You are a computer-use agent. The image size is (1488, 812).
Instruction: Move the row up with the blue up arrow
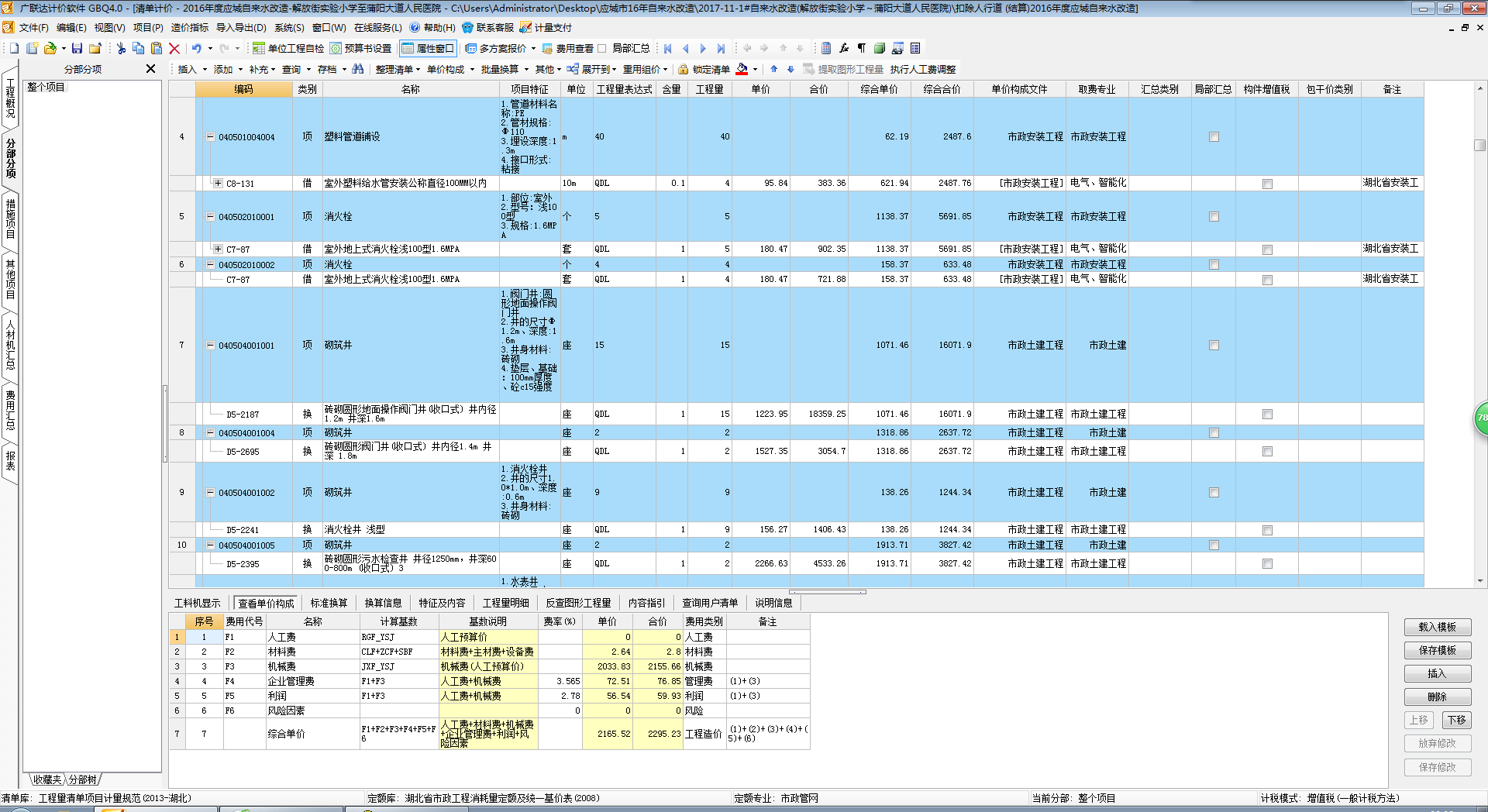tap(773, 69)
